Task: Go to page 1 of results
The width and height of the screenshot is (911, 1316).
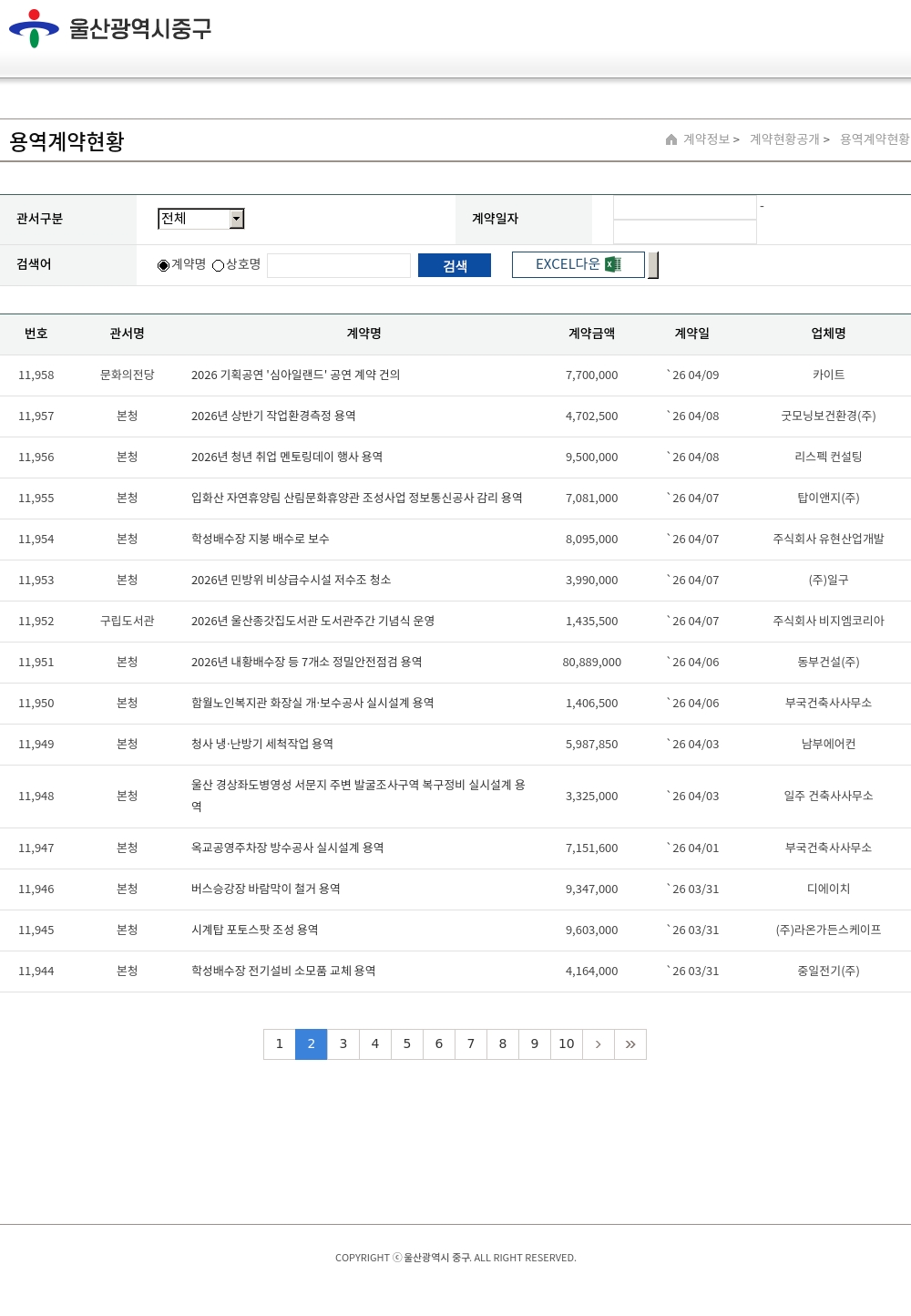Action: pos(279,1044)
